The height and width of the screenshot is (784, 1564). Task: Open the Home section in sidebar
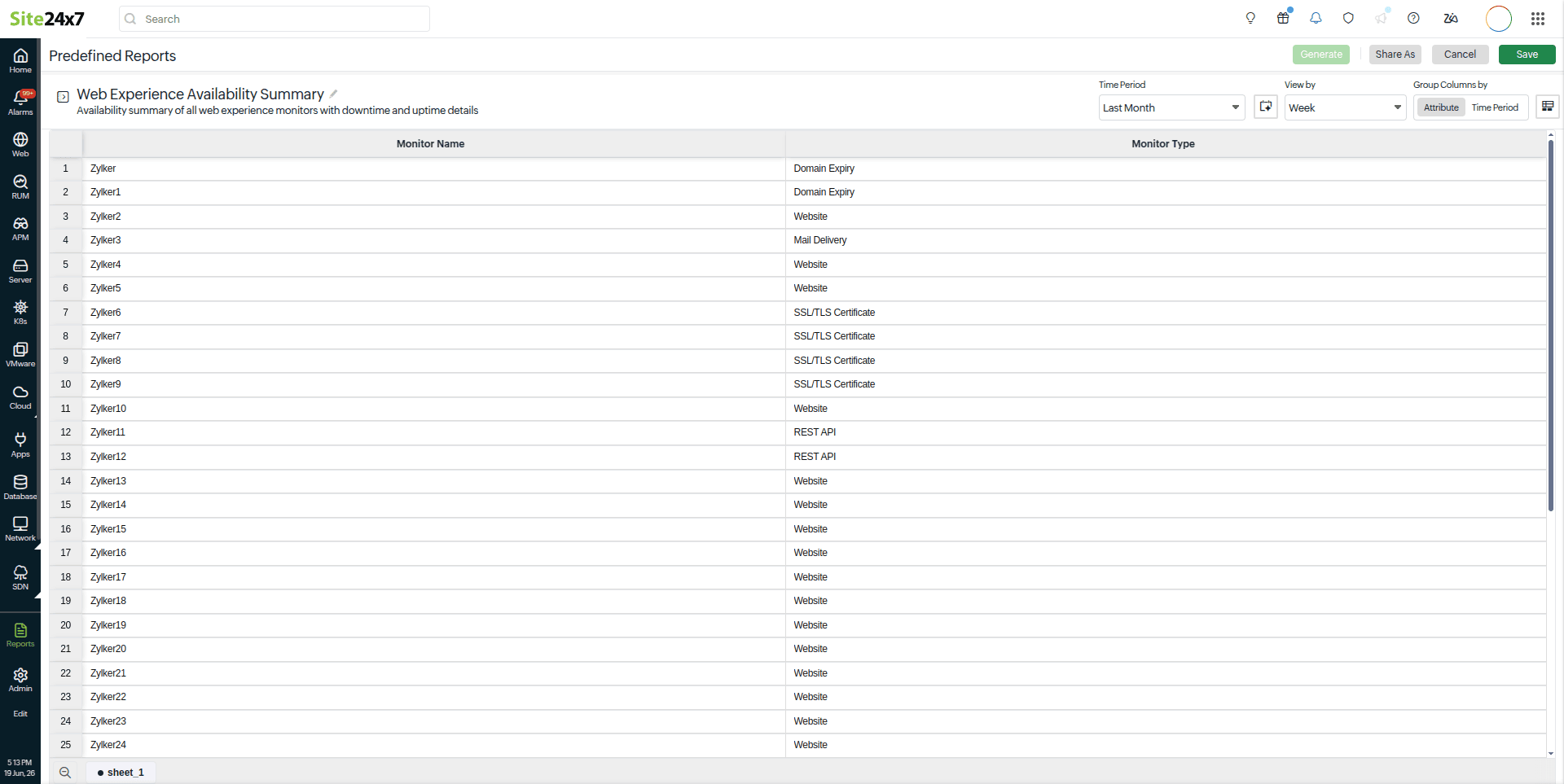[20, 61]
